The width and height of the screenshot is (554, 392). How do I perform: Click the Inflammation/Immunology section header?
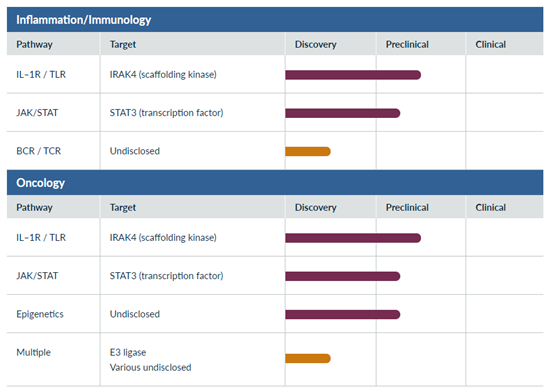[x=275, y=20]
